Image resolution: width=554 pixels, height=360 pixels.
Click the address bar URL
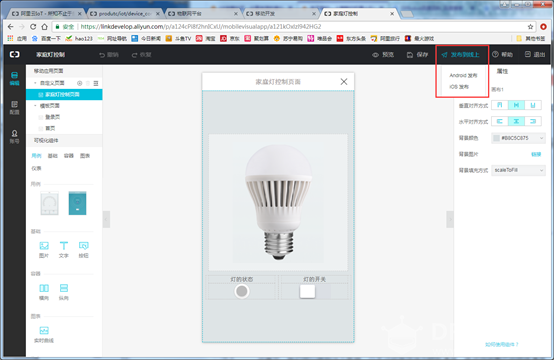[201, 26]
